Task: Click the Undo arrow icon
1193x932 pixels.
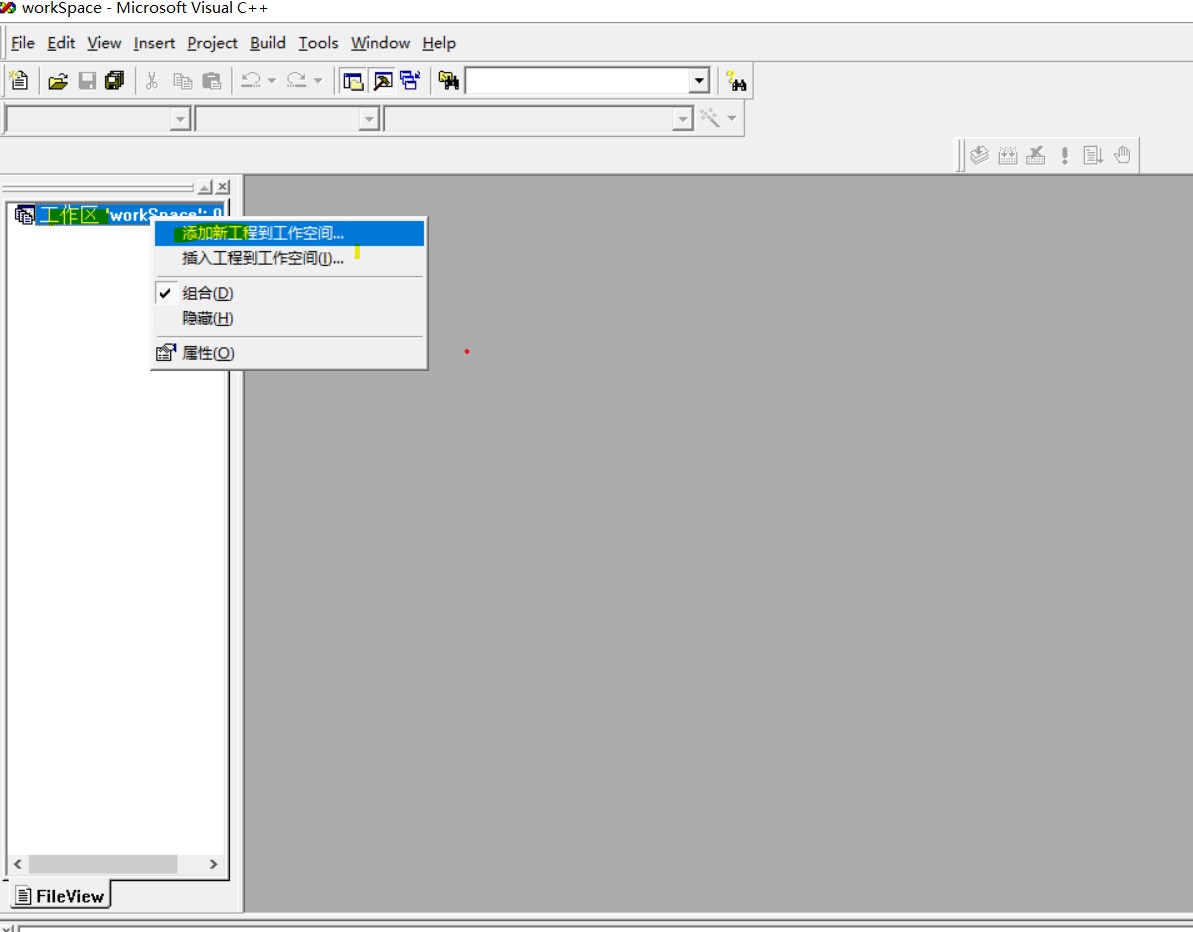Action: [250, 81]
